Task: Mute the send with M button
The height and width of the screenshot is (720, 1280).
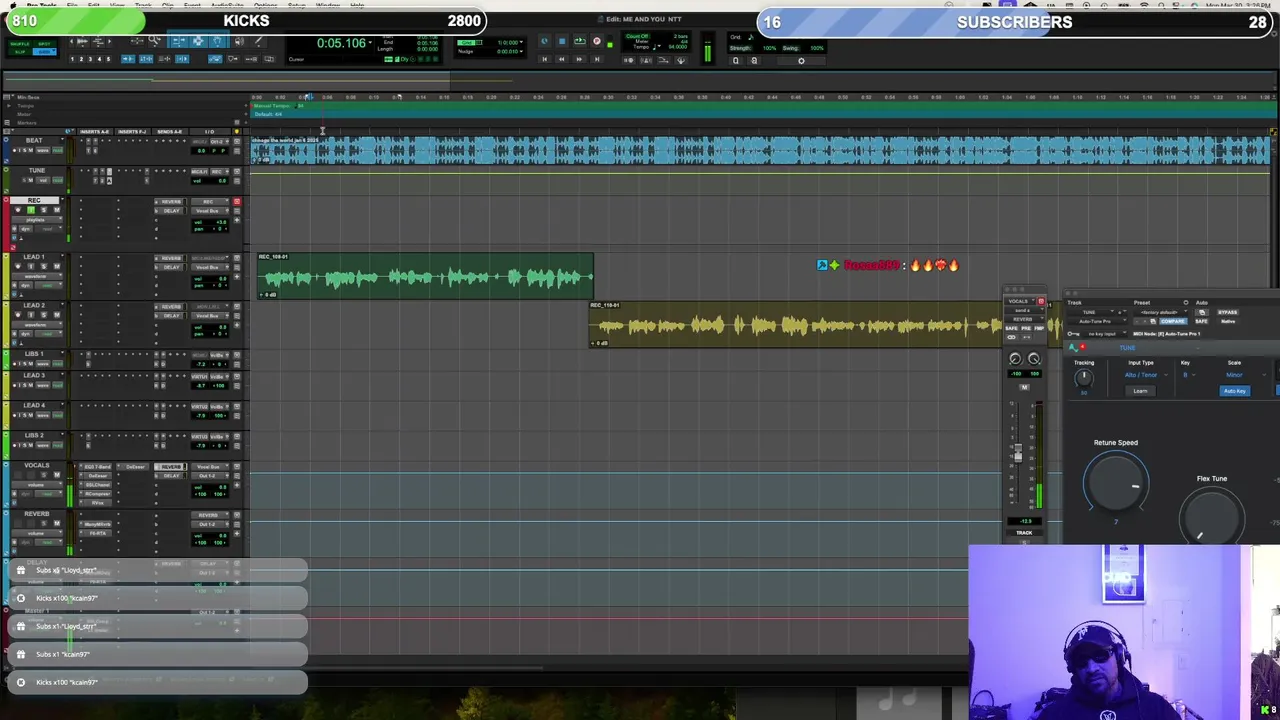Action: [1024, 387]
